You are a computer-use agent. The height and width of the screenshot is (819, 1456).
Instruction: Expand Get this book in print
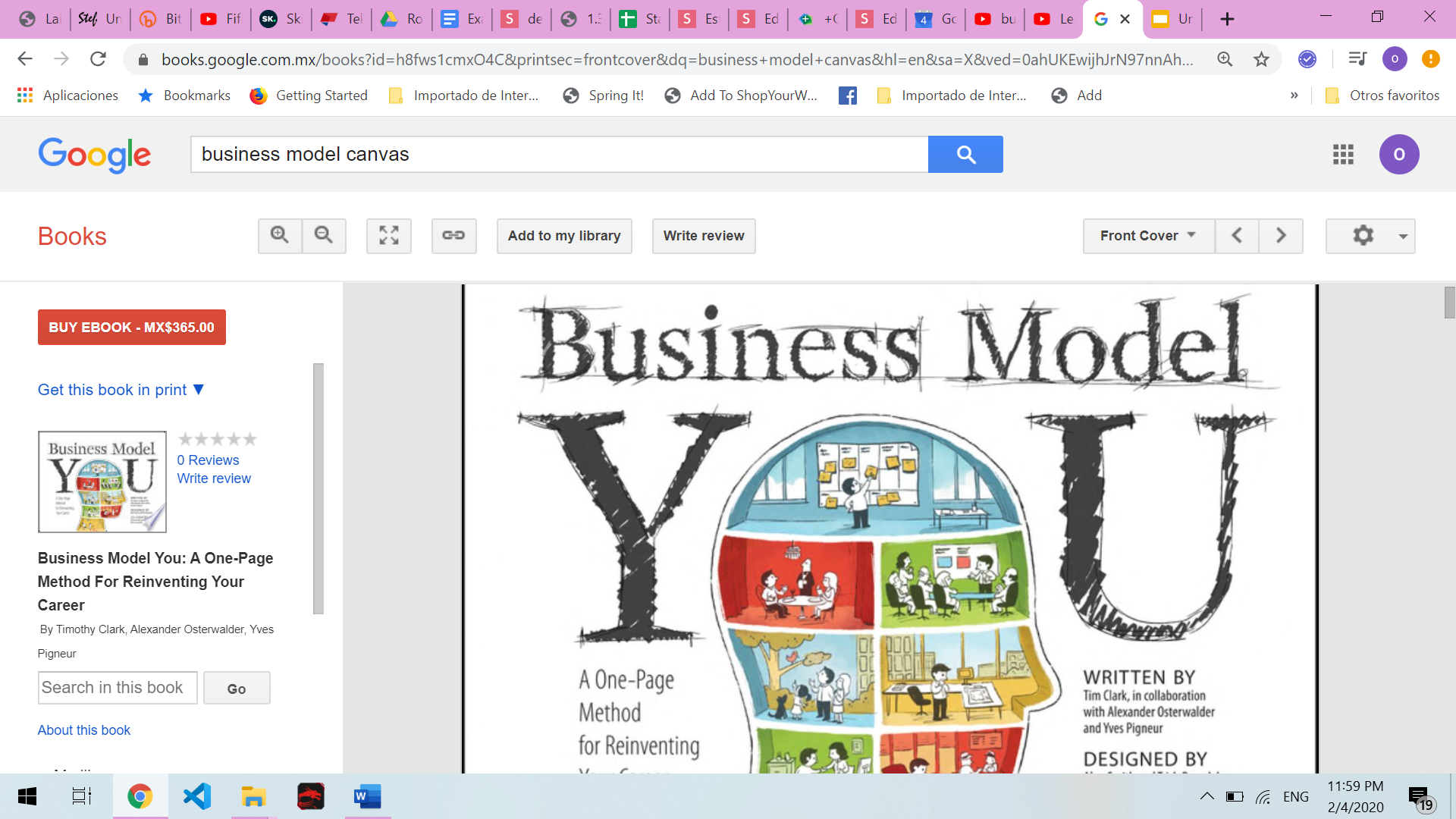121,390
